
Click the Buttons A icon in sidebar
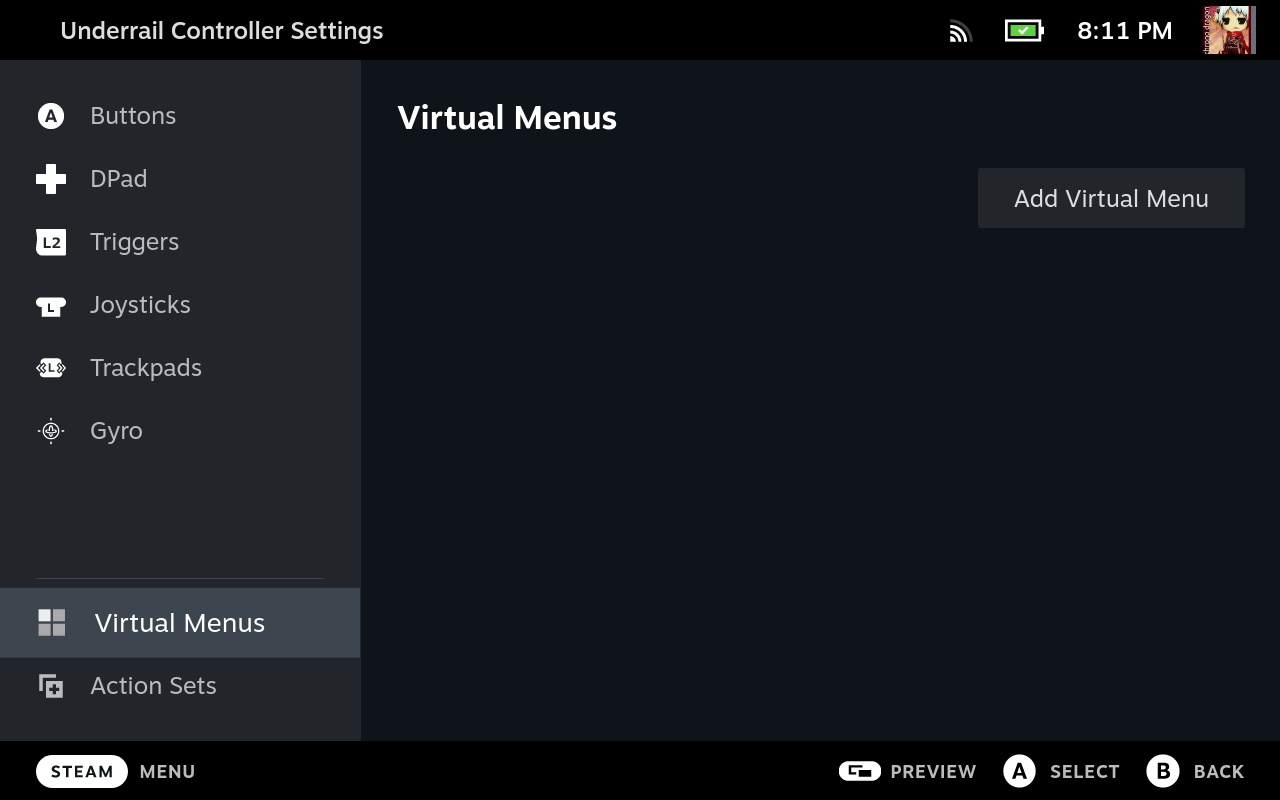pos(50,116)
